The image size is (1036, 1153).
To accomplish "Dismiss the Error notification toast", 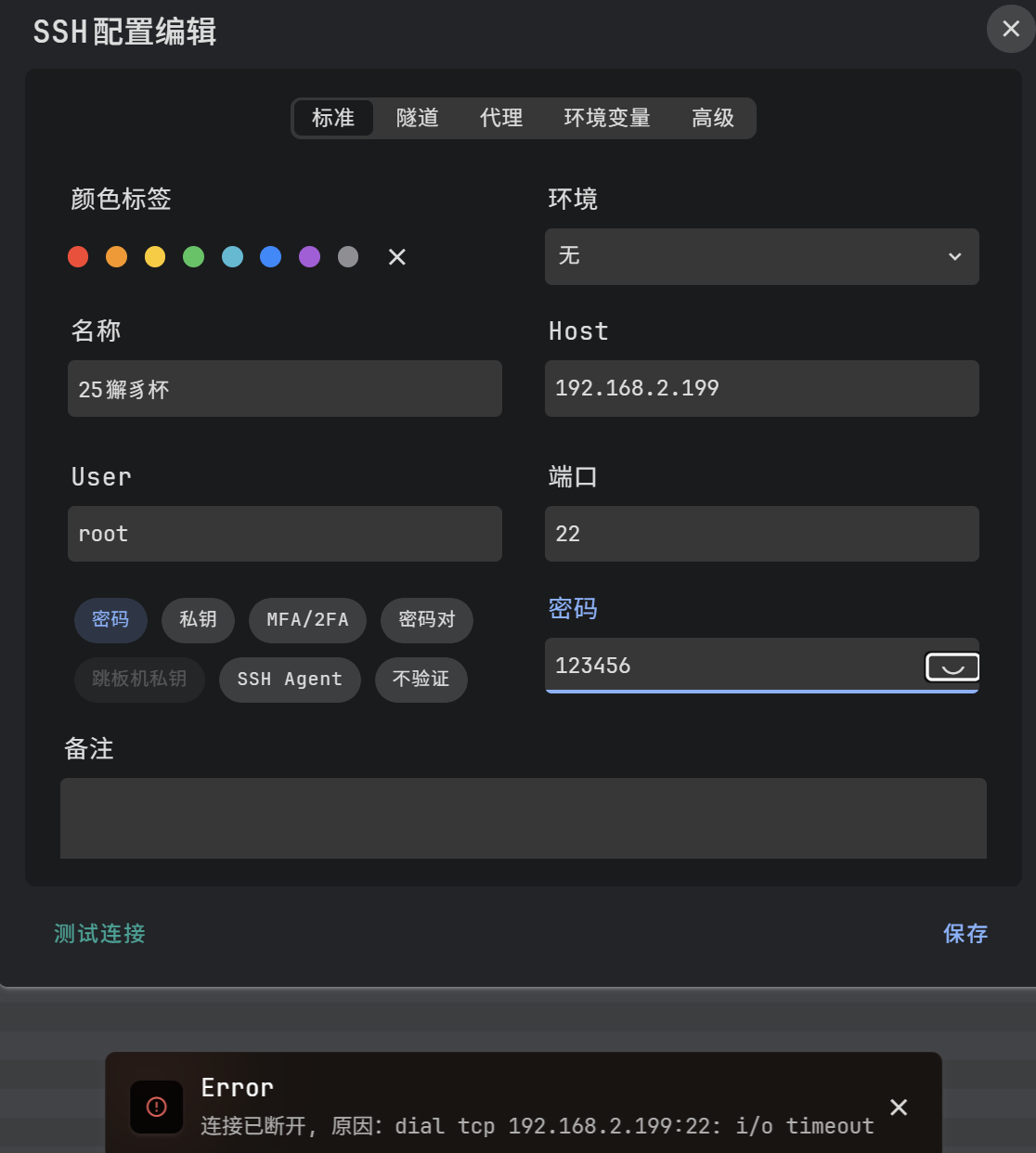I will click(899, 1107).
